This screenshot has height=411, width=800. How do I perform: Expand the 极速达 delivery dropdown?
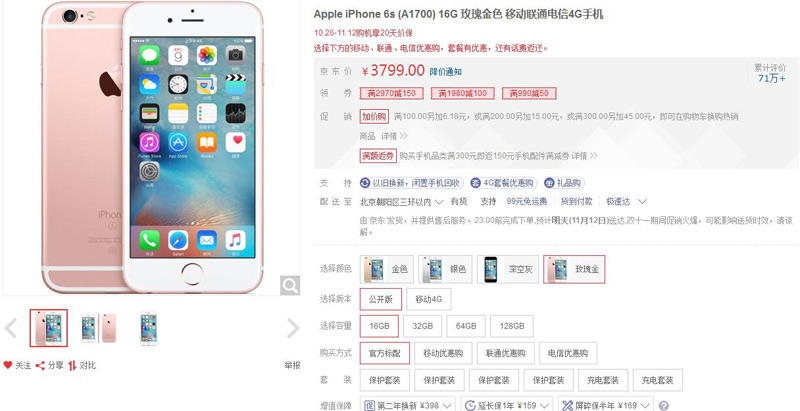click(x=627, y=202)
